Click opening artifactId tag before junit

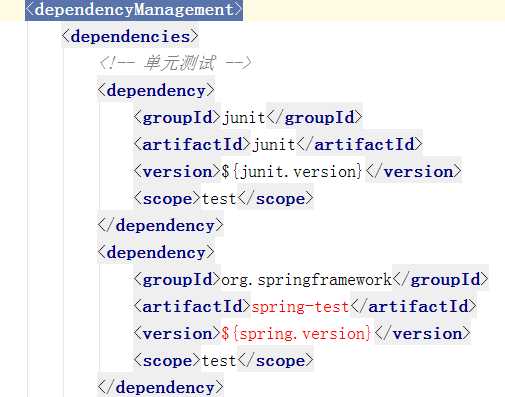click(192, 145)
